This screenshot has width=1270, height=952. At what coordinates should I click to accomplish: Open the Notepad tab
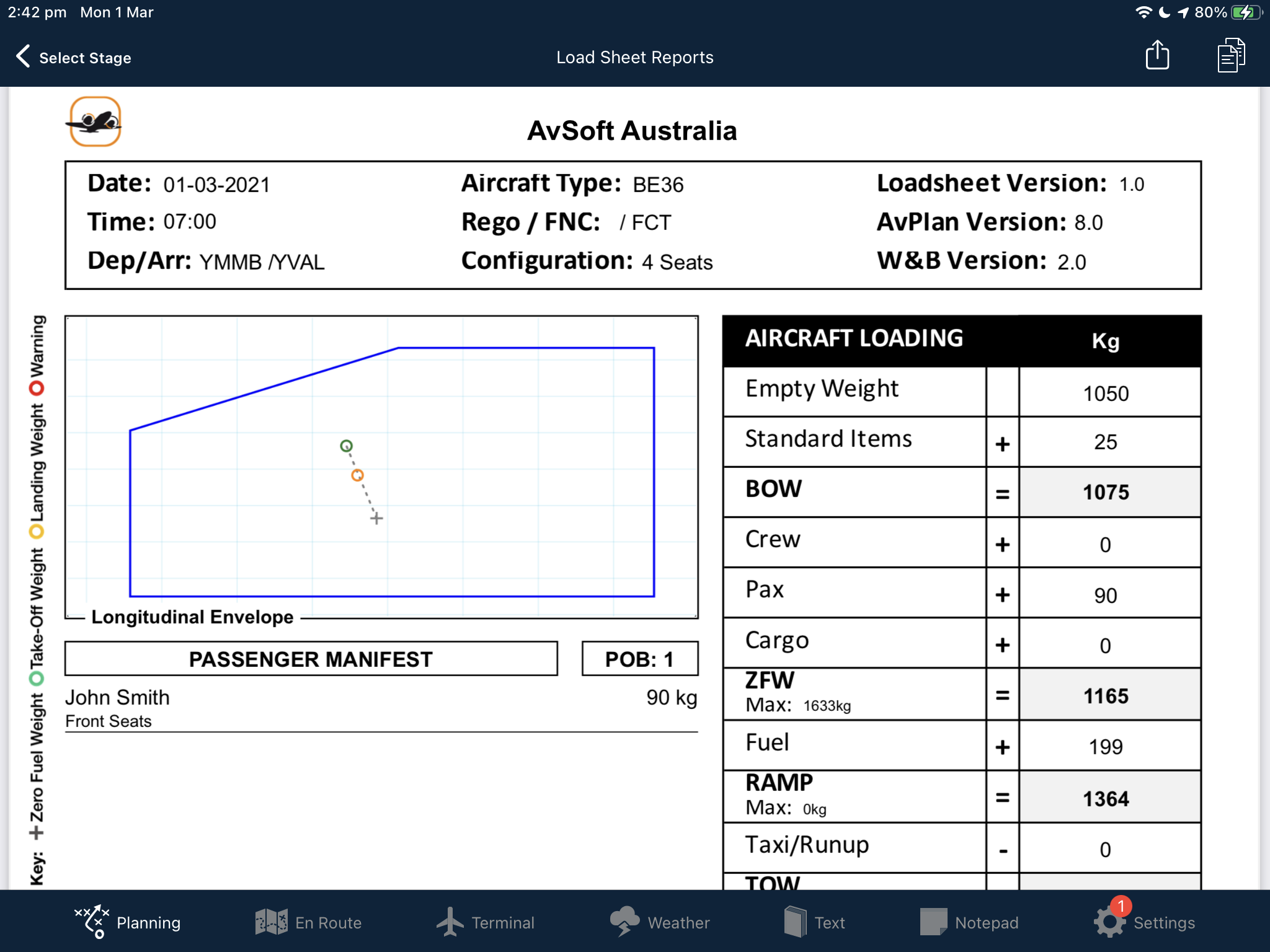pyautogui.click(x=969, y=922)
